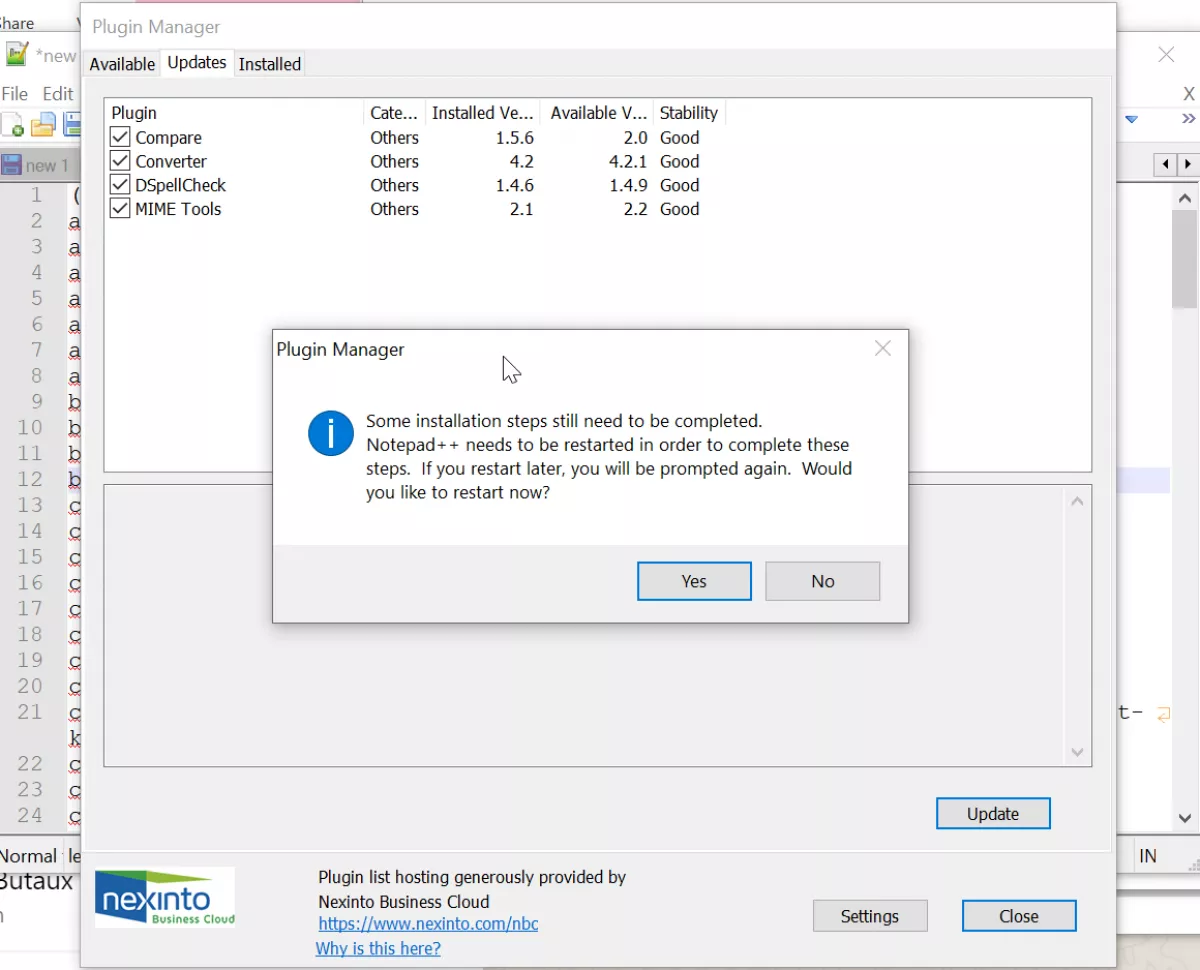1200x970 pixels.
Task: Click installed version 1.4.6 for DSpellCheck
Action: point(516,186)
